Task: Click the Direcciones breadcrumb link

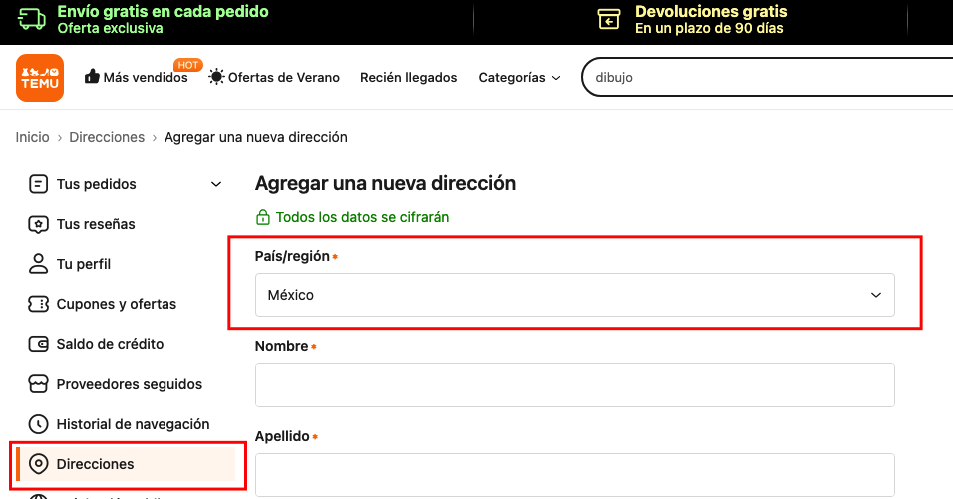Action: tap(107, 137)
